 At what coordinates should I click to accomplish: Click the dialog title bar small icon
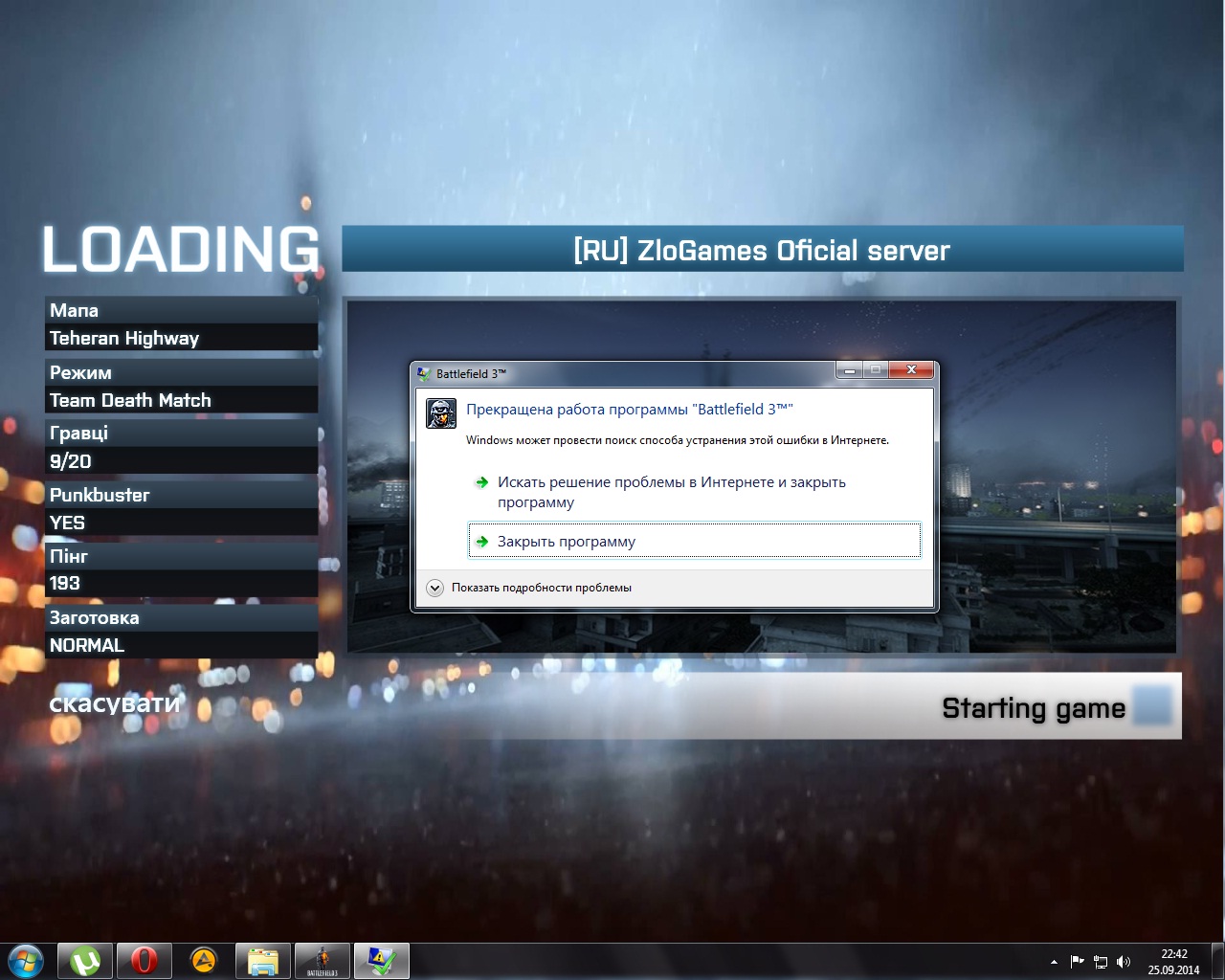pyautogui.click(x=424, y=374)
